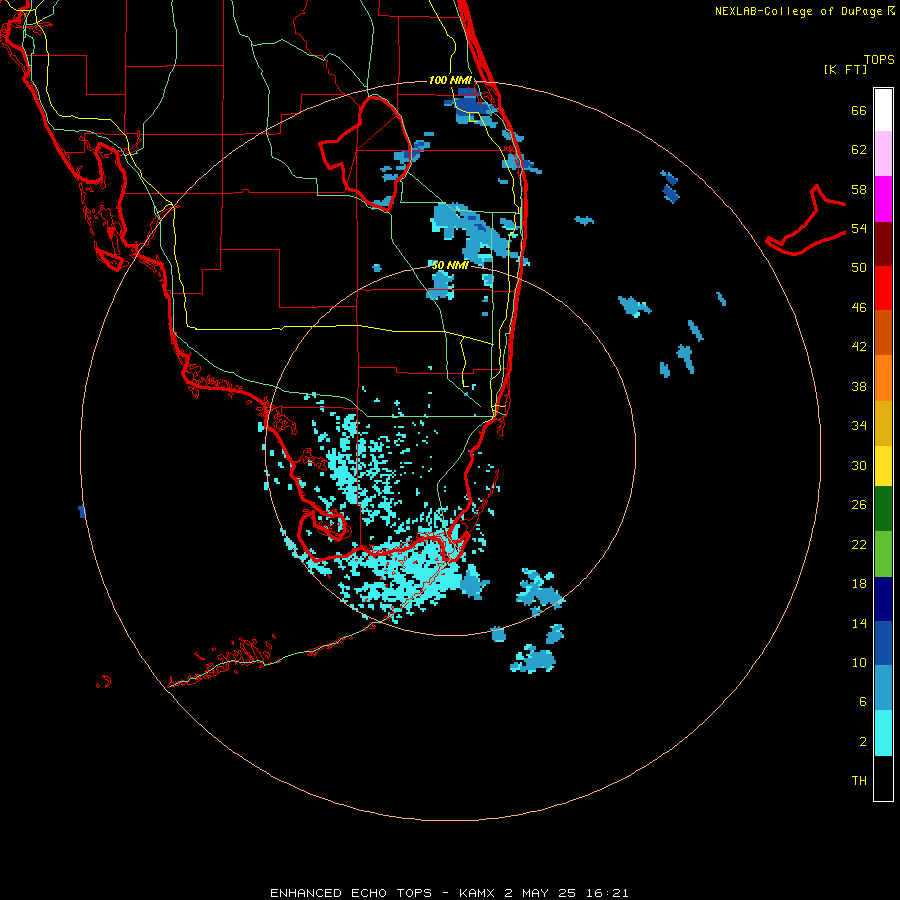
Task: Click the legend value label 22
Action: [x=859, y=544]
